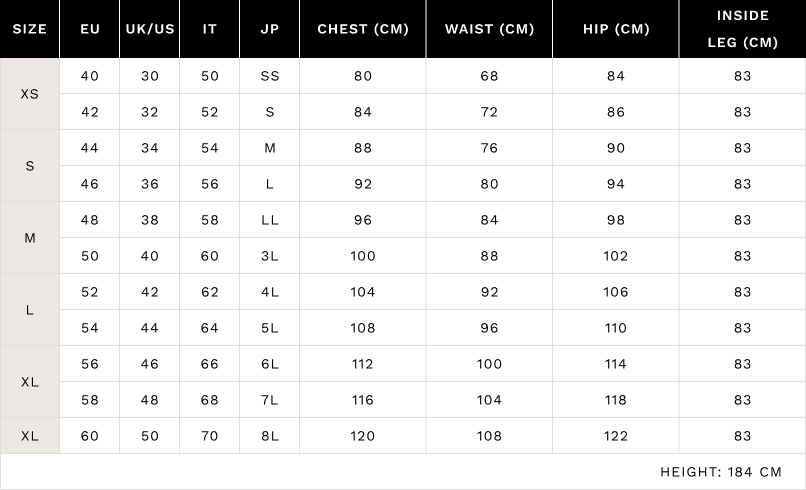Screen dimensions: 806x490
Task: Select the IT column header
Action: coord(210,29)
